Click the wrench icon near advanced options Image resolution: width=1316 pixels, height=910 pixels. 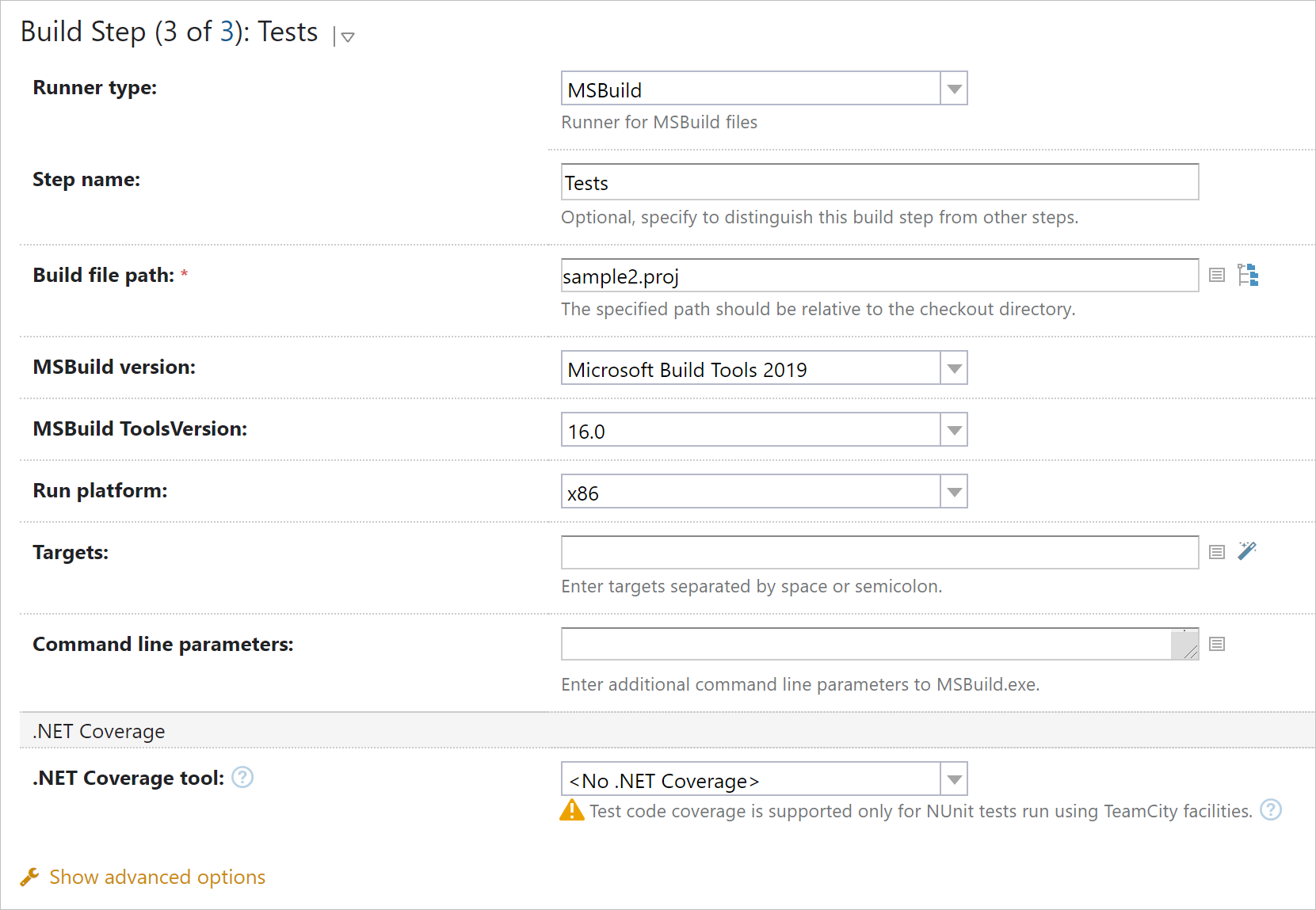(x=29, y=877)
